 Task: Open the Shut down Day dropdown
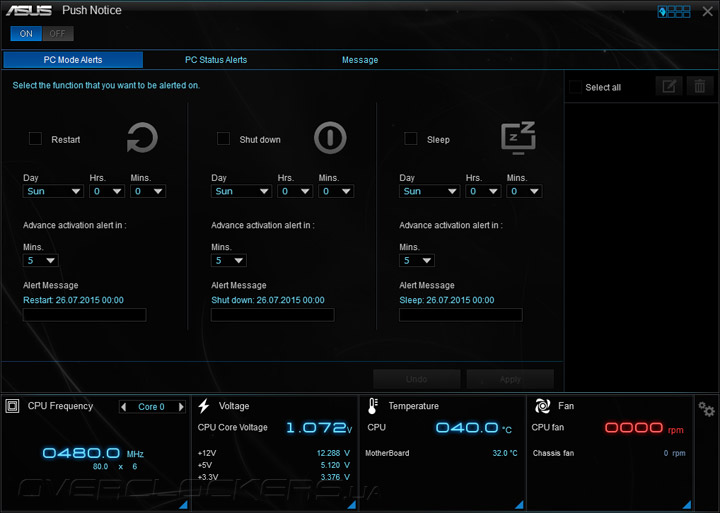pyautogui.click(x=241, y=191)
